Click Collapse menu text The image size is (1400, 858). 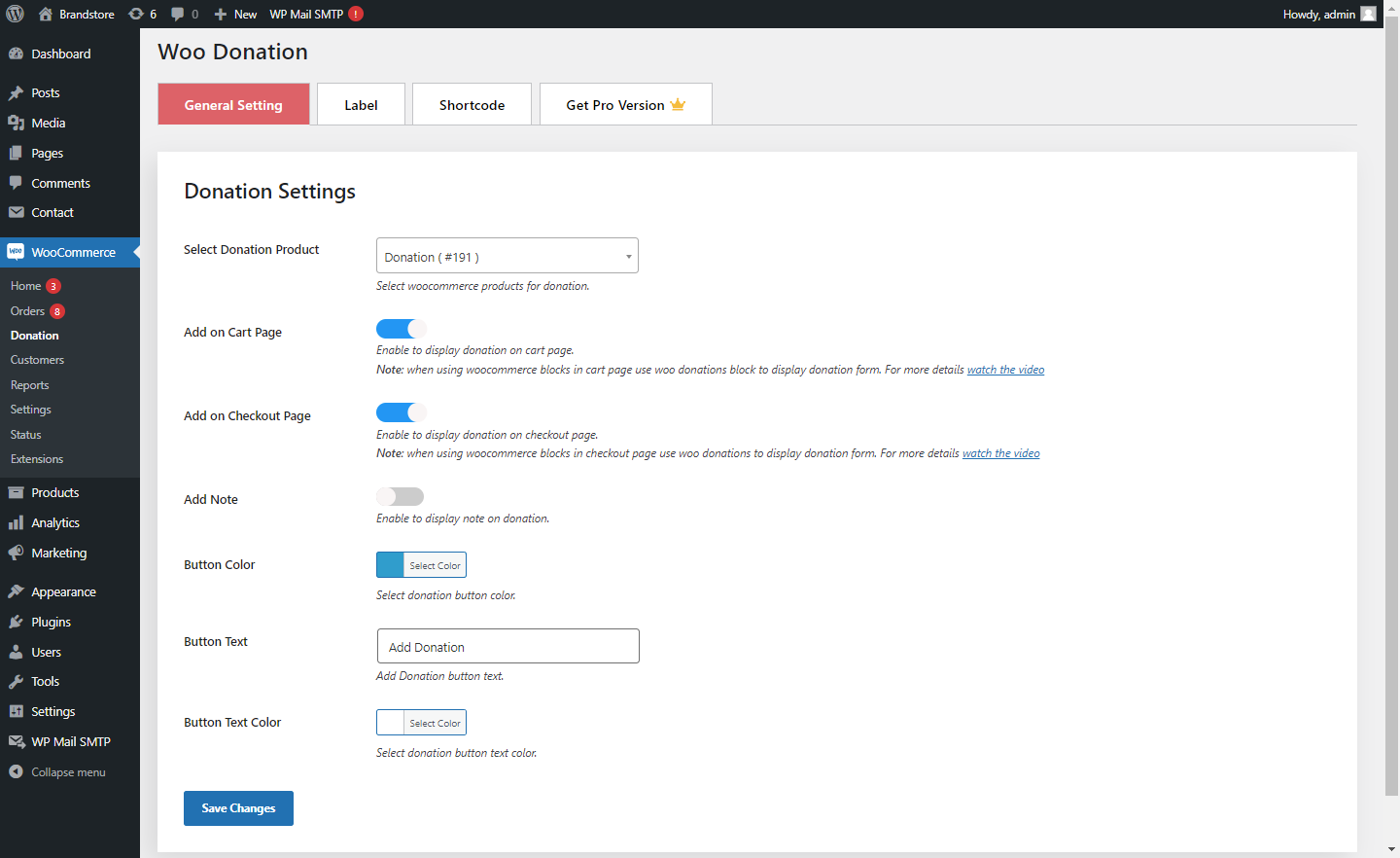[68, 772]
